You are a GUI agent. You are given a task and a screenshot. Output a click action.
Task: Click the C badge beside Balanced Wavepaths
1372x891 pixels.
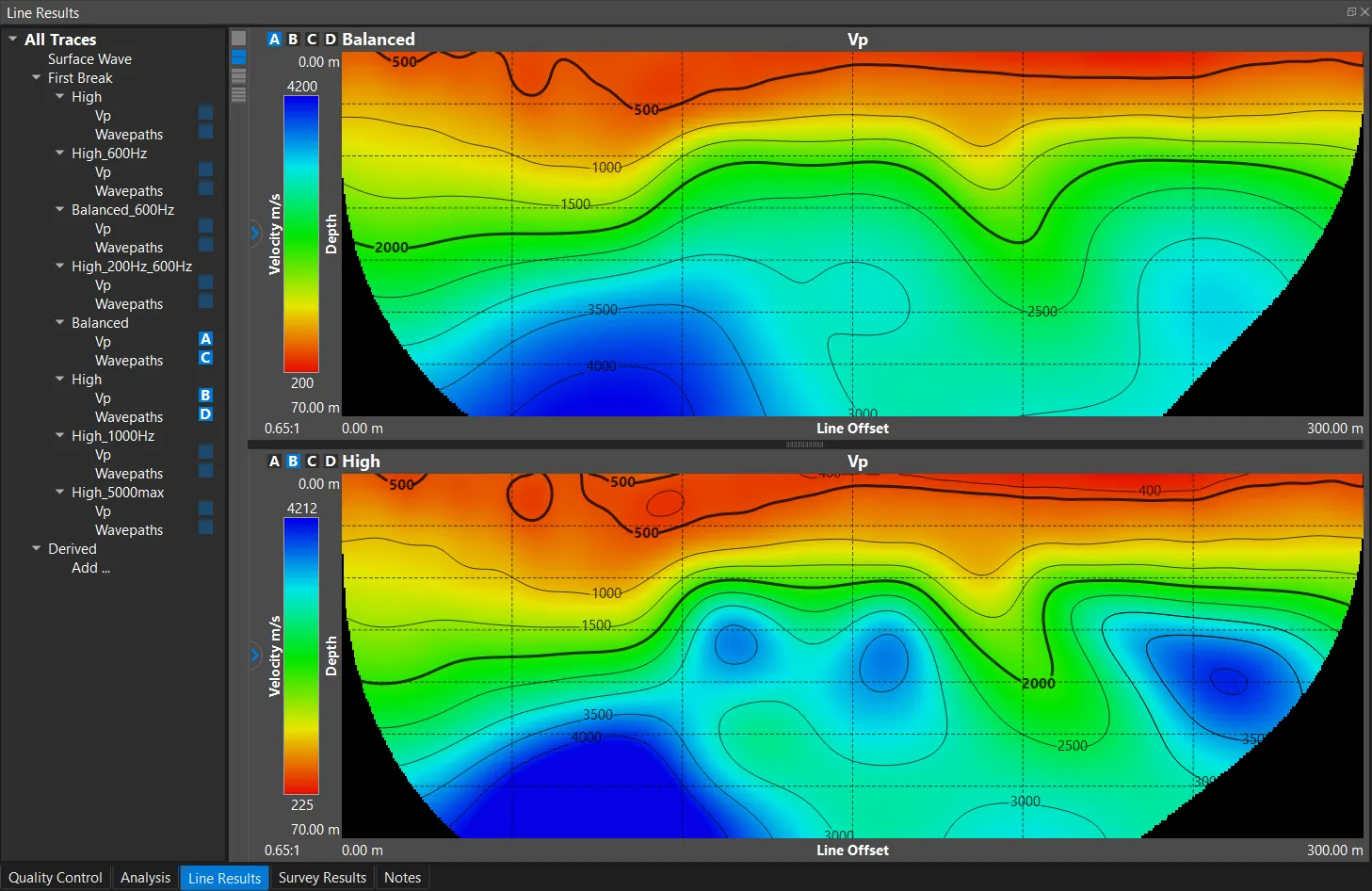tap(205, 358)
